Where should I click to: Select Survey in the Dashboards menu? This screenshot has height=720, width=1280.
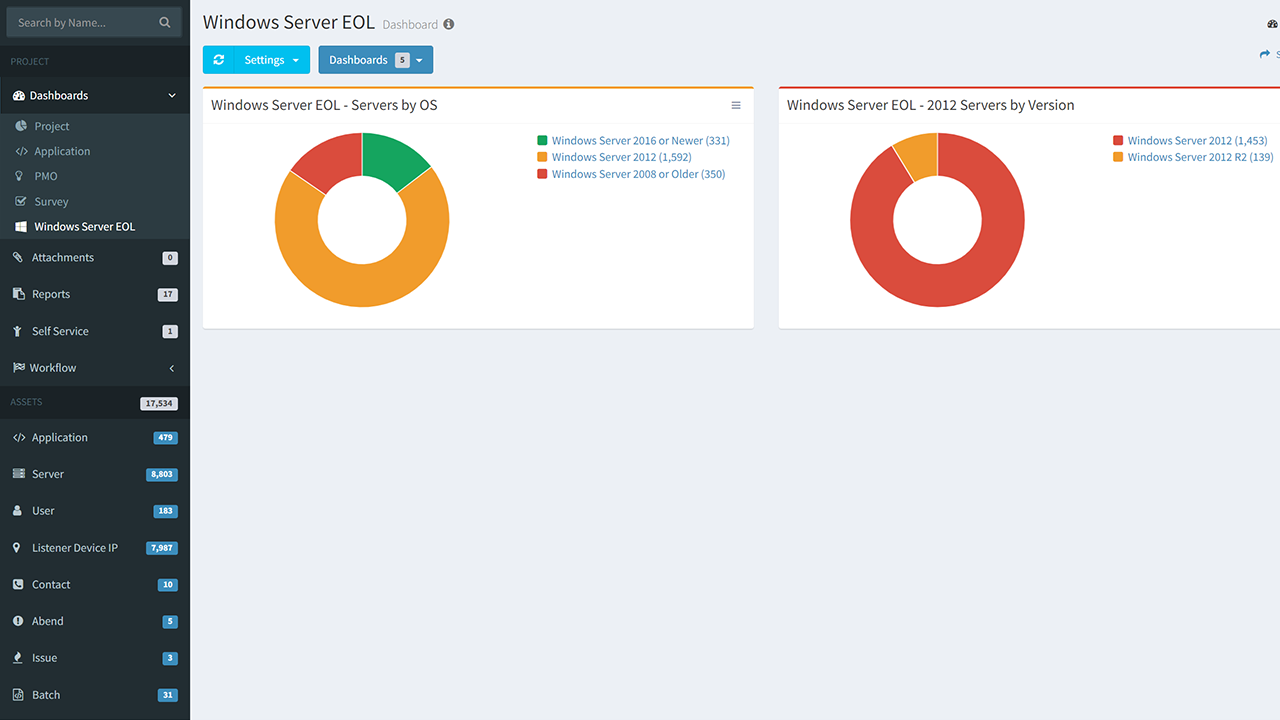[51, 201]
